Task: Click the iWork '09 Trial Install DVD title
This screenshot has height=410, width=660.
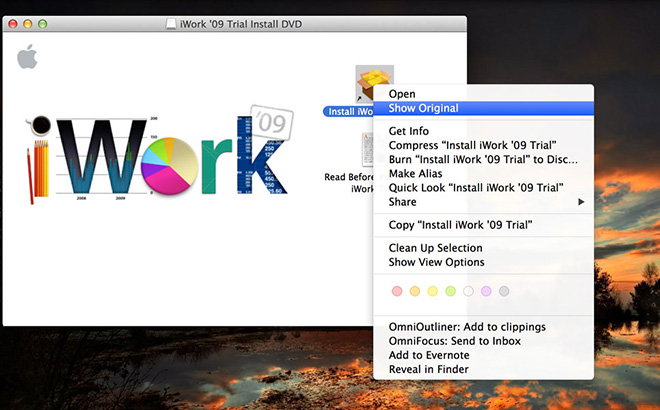Action: [241, 24]
